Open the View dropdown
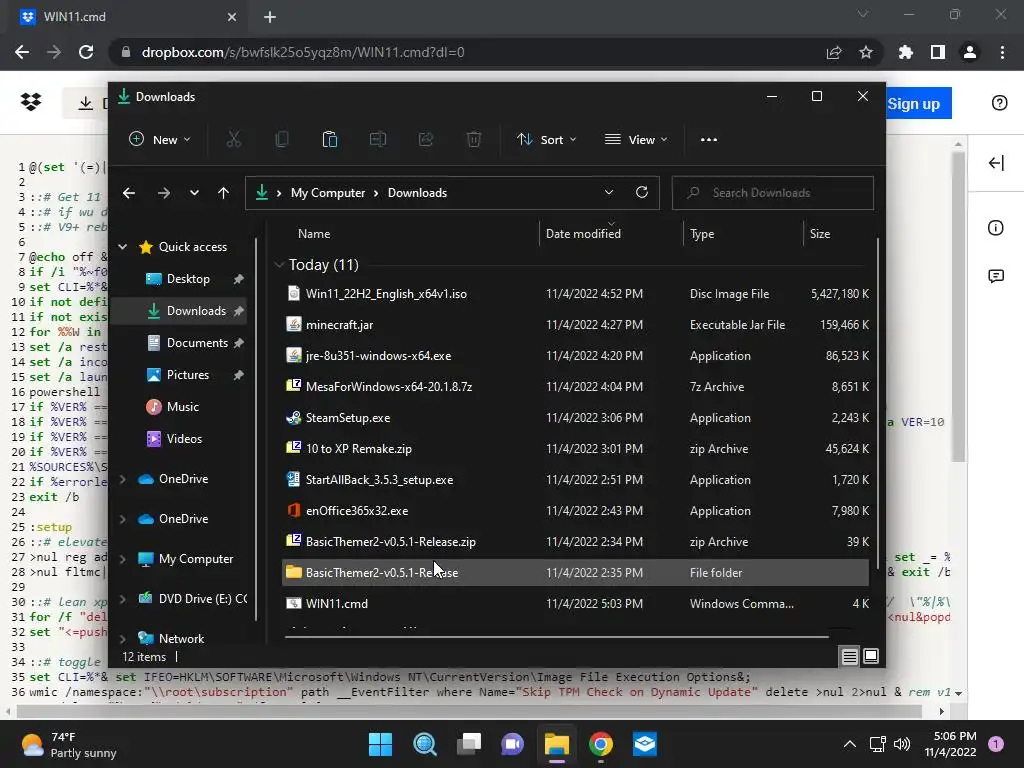Screen dimensions: 1024x768 [x=636, y=139]
